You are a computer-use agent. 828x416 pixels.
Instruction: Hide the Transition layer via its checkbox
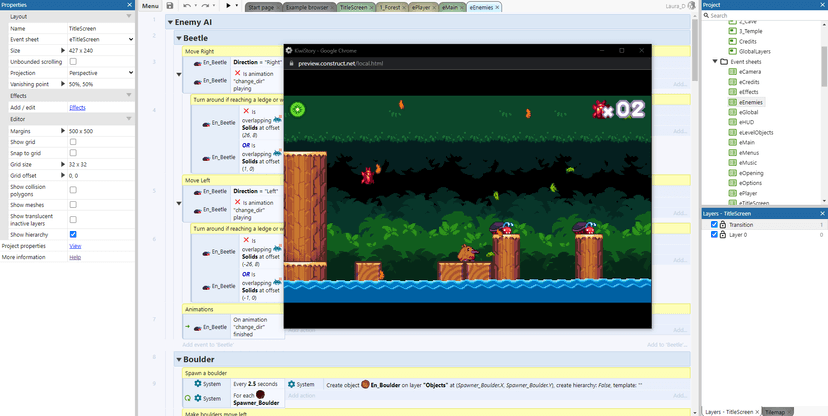(x=714, y=224)
